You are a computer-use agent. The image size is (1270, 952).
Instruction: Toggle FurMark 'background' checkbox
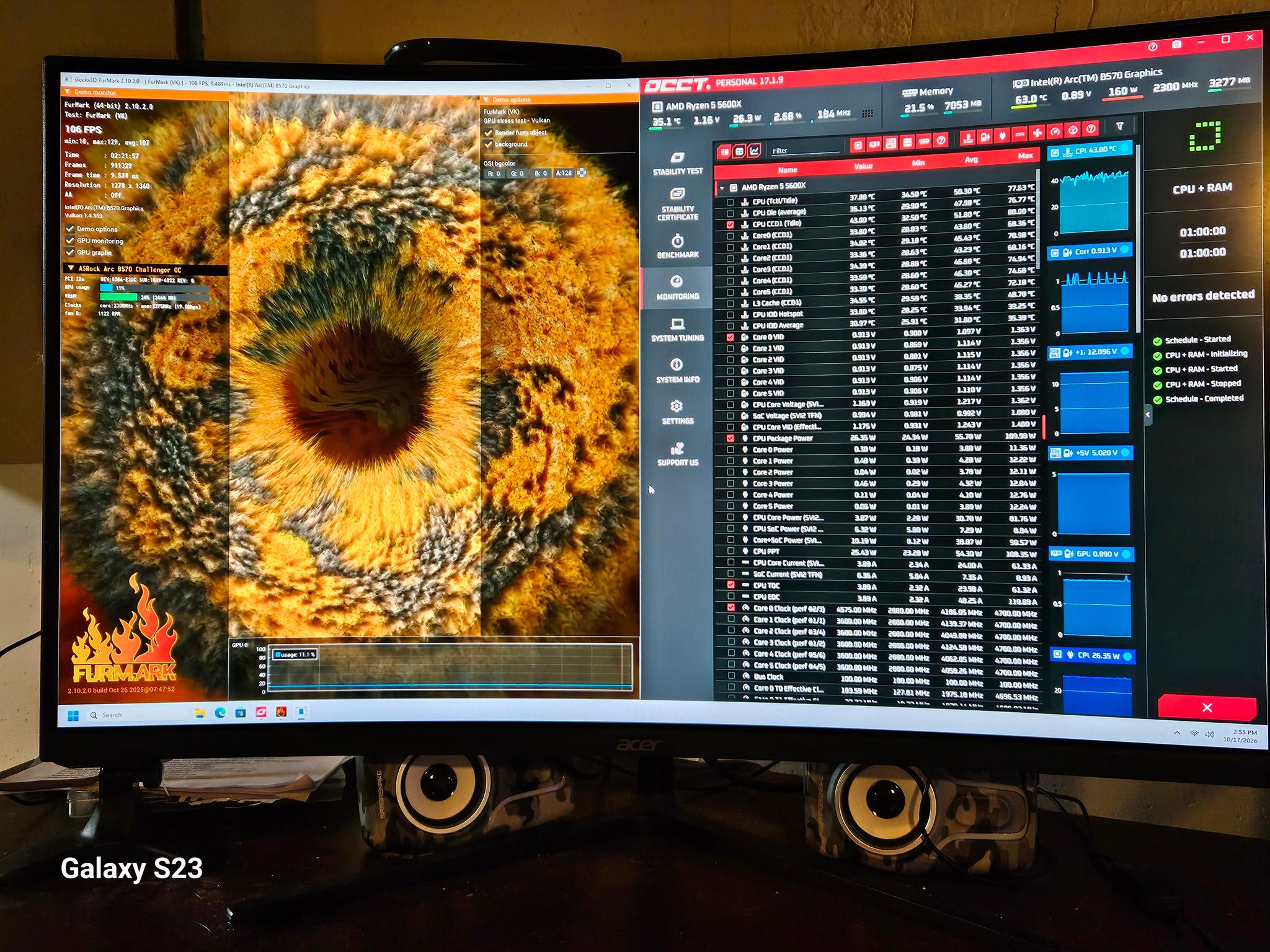(488, 144)
